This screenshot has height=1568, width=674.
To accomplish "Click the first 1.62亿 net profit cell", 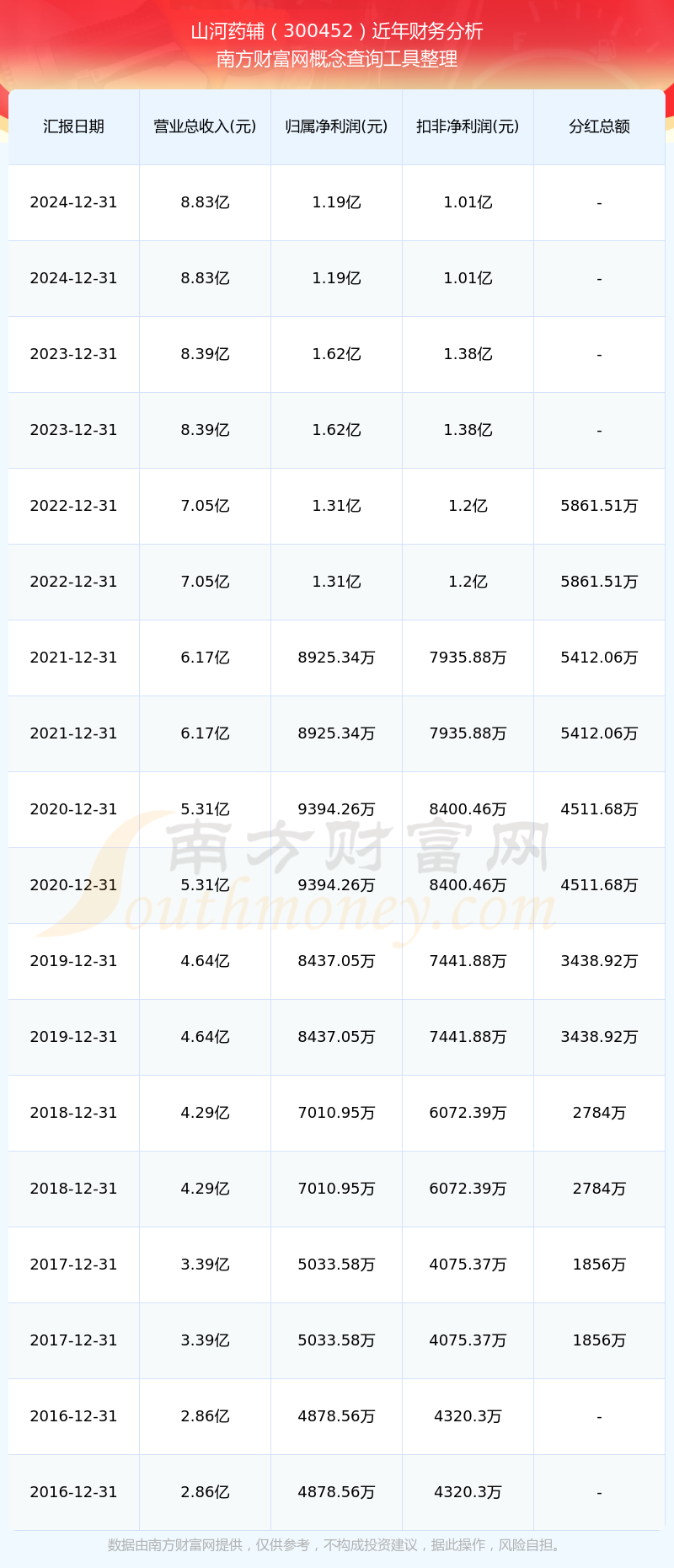I will 336,354.
